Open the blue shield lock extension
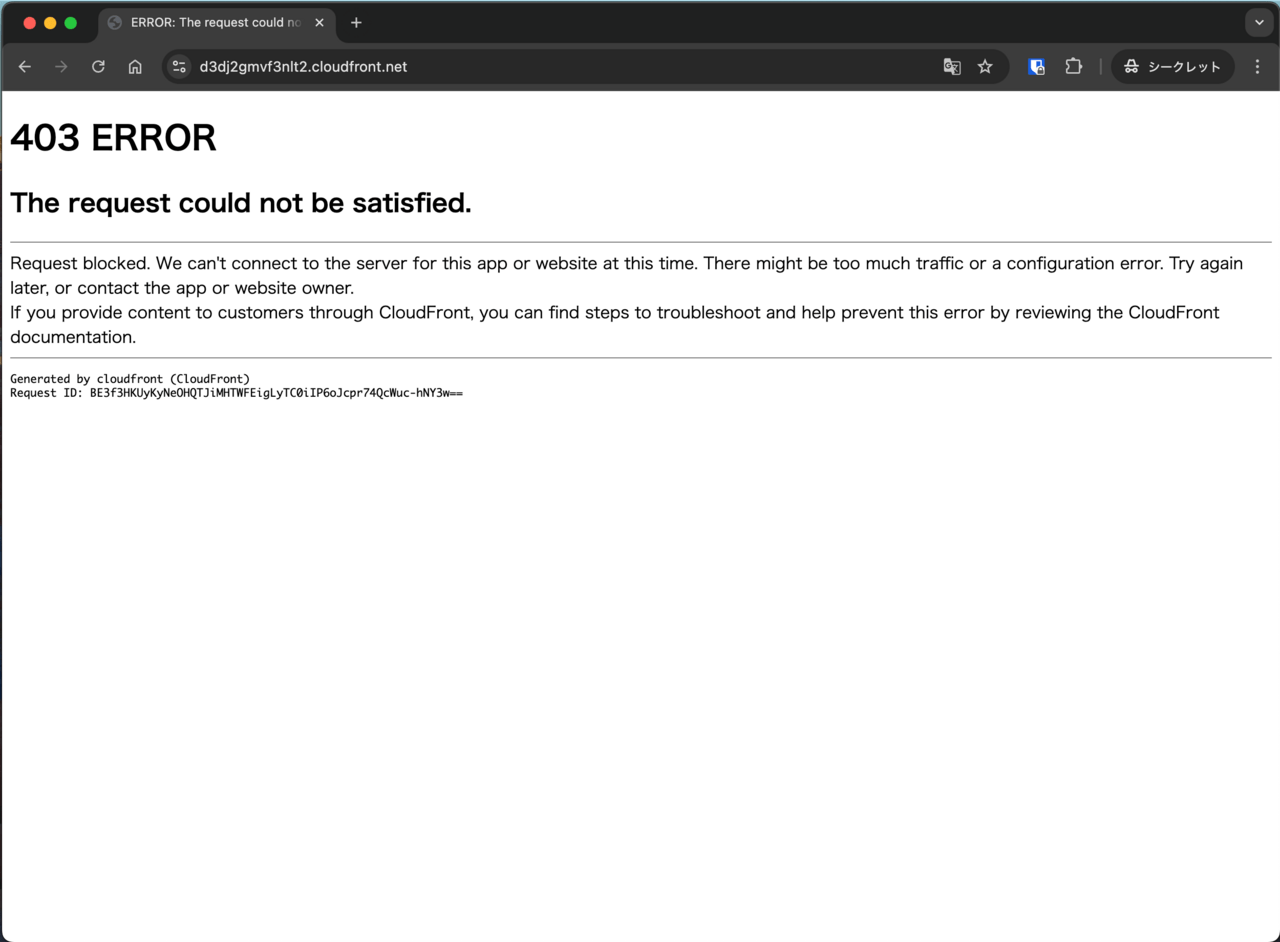The height and width of the screenshot is (942, 1280). coord(1037,67)
